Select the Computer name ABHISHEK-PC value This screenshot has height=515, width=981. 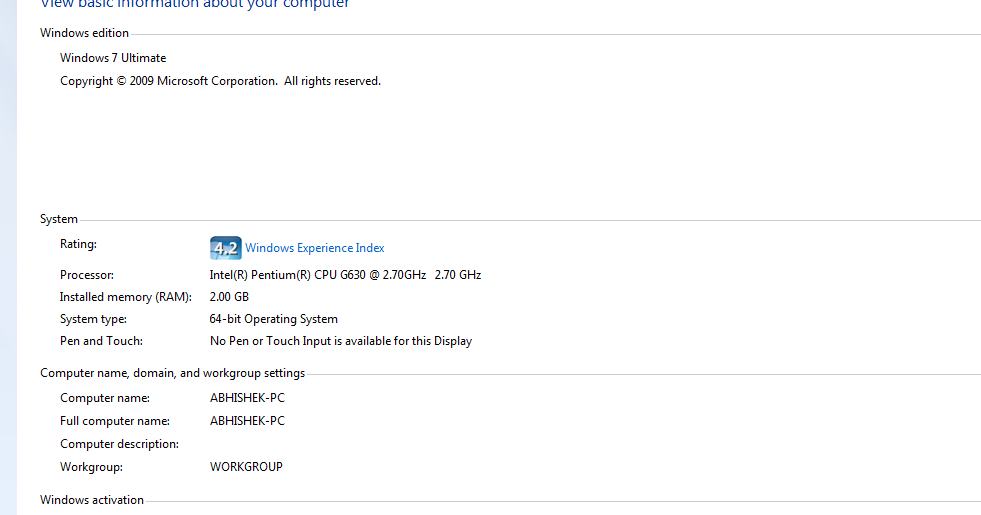[247, 398]
